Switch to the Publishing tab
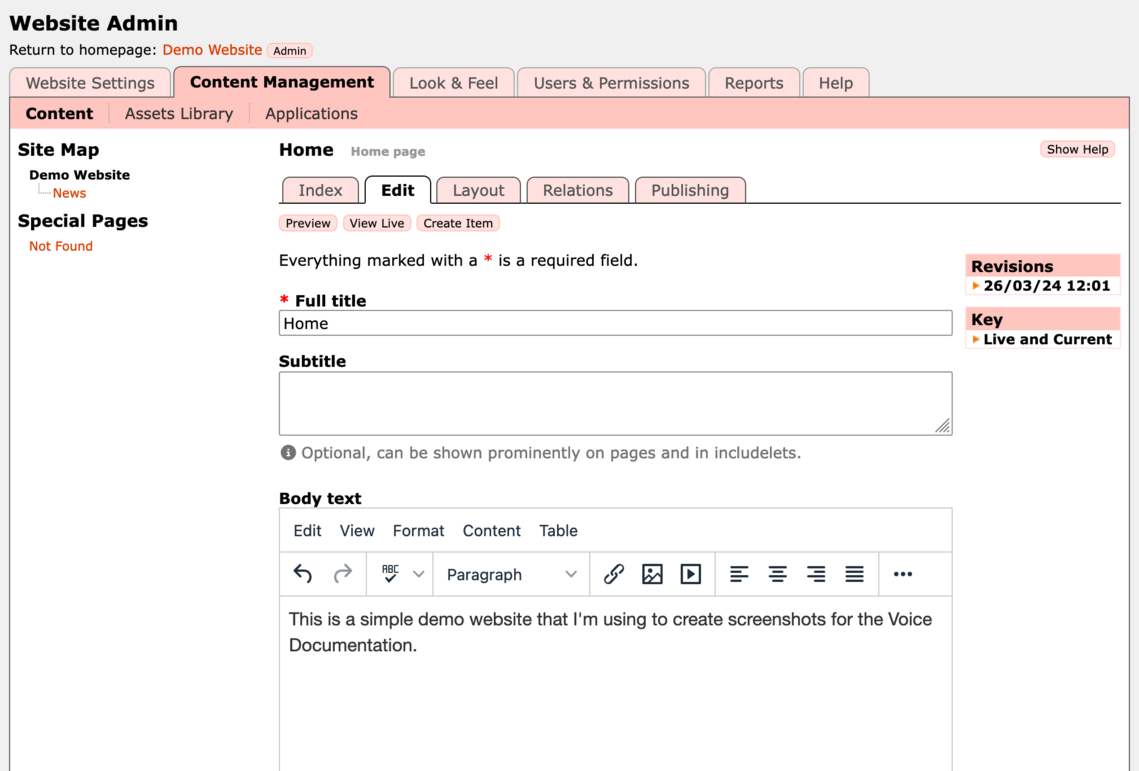This screenshot has height=771, width=1139. click(690, 190)
